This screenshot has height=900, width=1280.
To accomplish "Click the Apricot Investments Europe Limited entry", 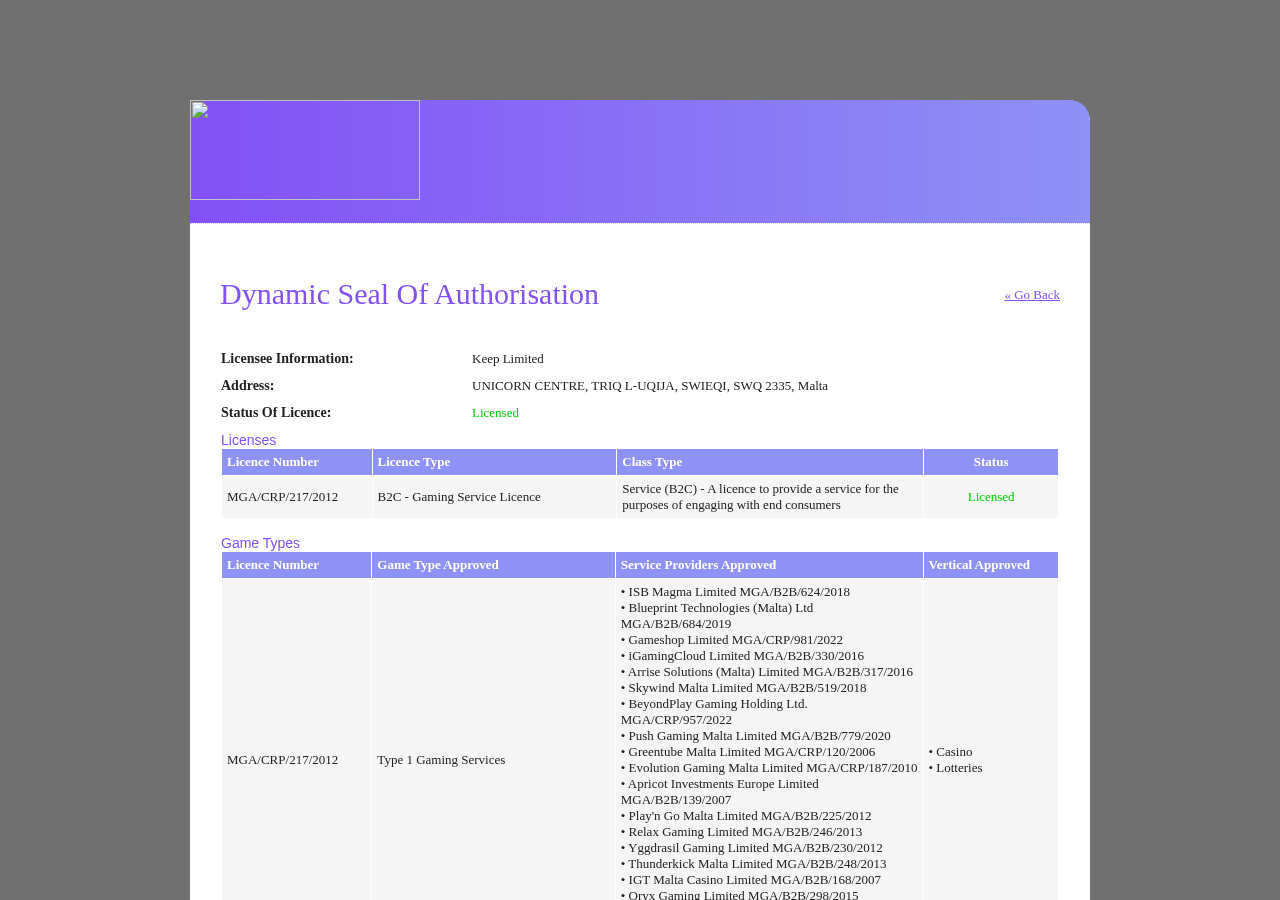I will (x=720, y=792).
